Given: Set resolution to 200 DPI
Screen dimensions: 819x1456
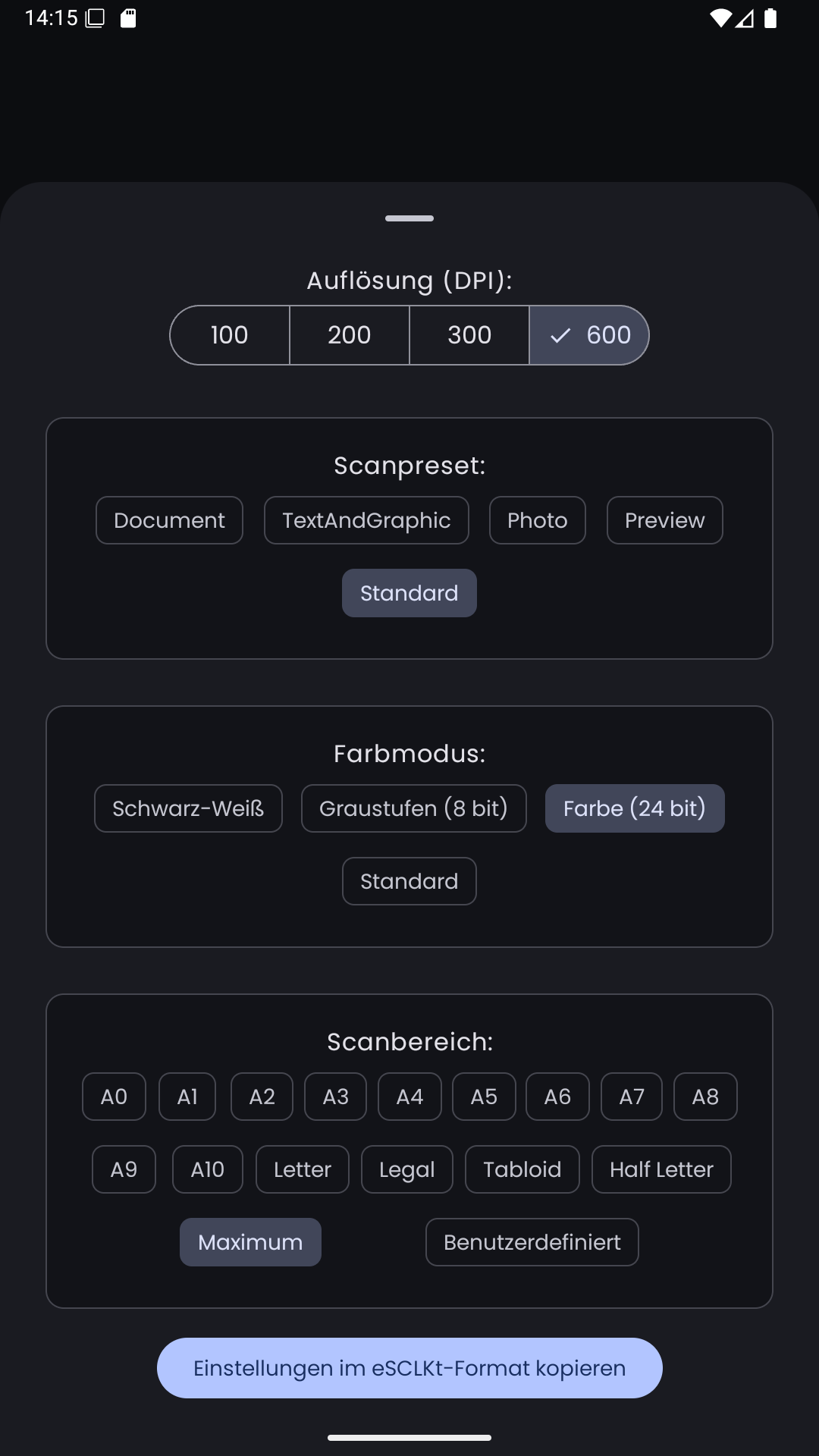Looking at the screenshot, I should click(350, 335).
